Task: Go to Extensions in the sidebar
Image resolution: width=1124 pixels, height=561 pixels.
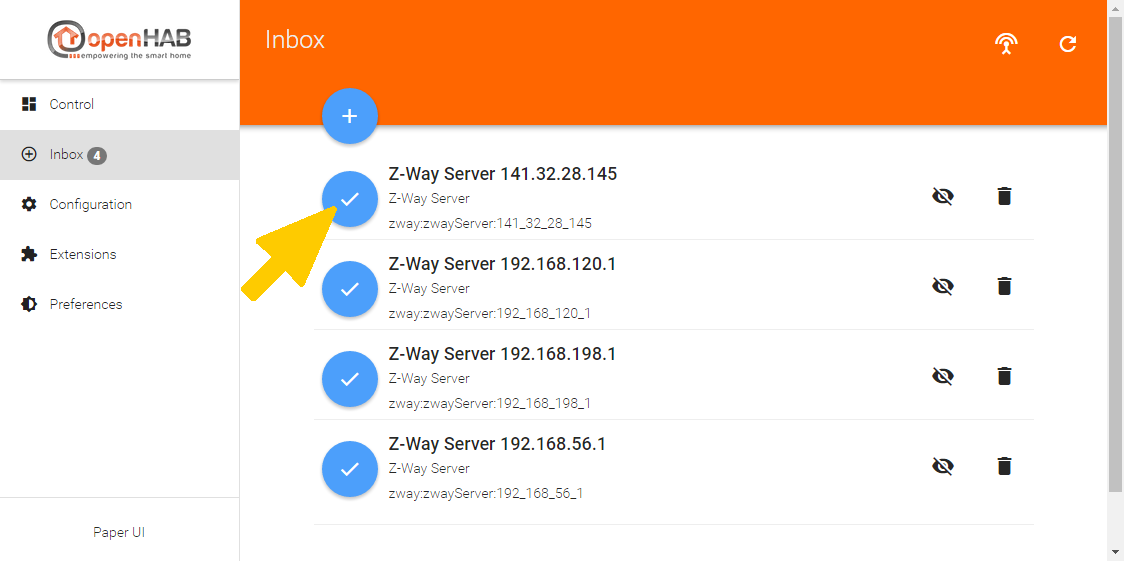Action: [83, 254]
